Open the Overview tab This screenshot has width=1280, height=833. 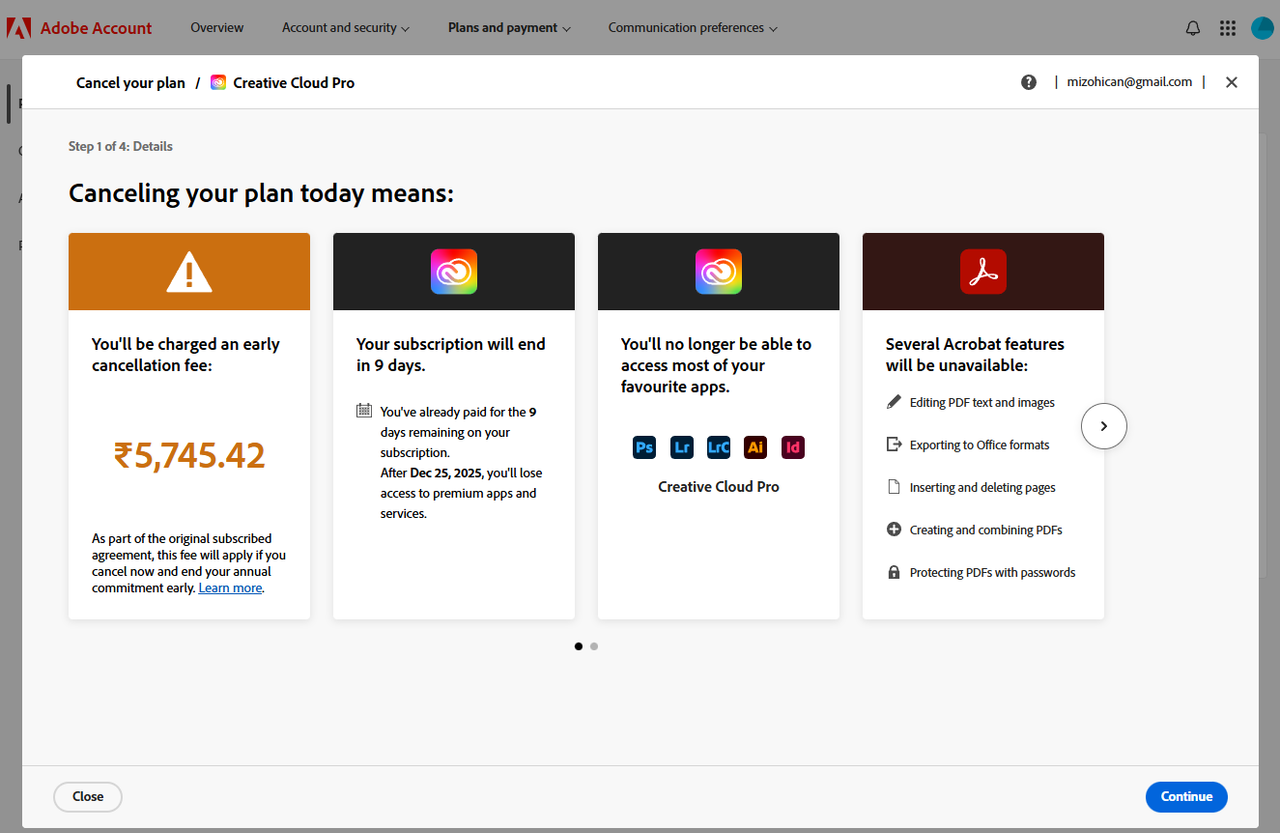click(x=217, y=28)
